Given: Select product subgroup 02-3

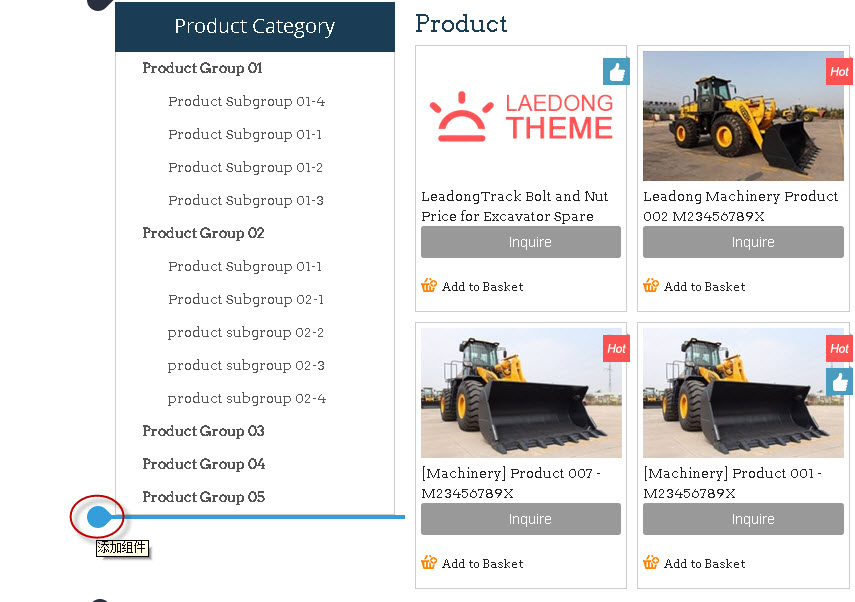Looking at the screenshot, I should coord(246,365).
